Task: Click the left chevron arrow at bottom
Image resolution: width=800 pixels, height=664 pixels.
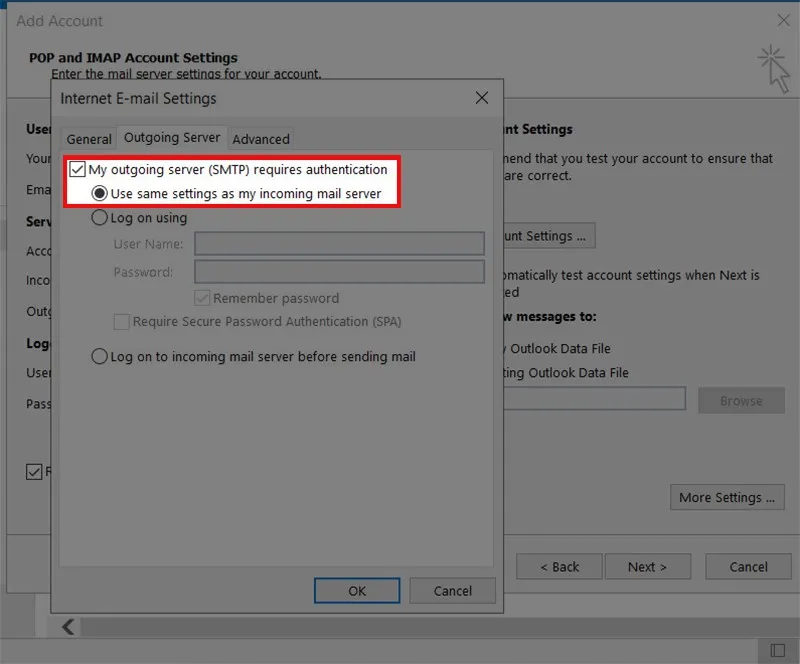Action: point(67,626)
